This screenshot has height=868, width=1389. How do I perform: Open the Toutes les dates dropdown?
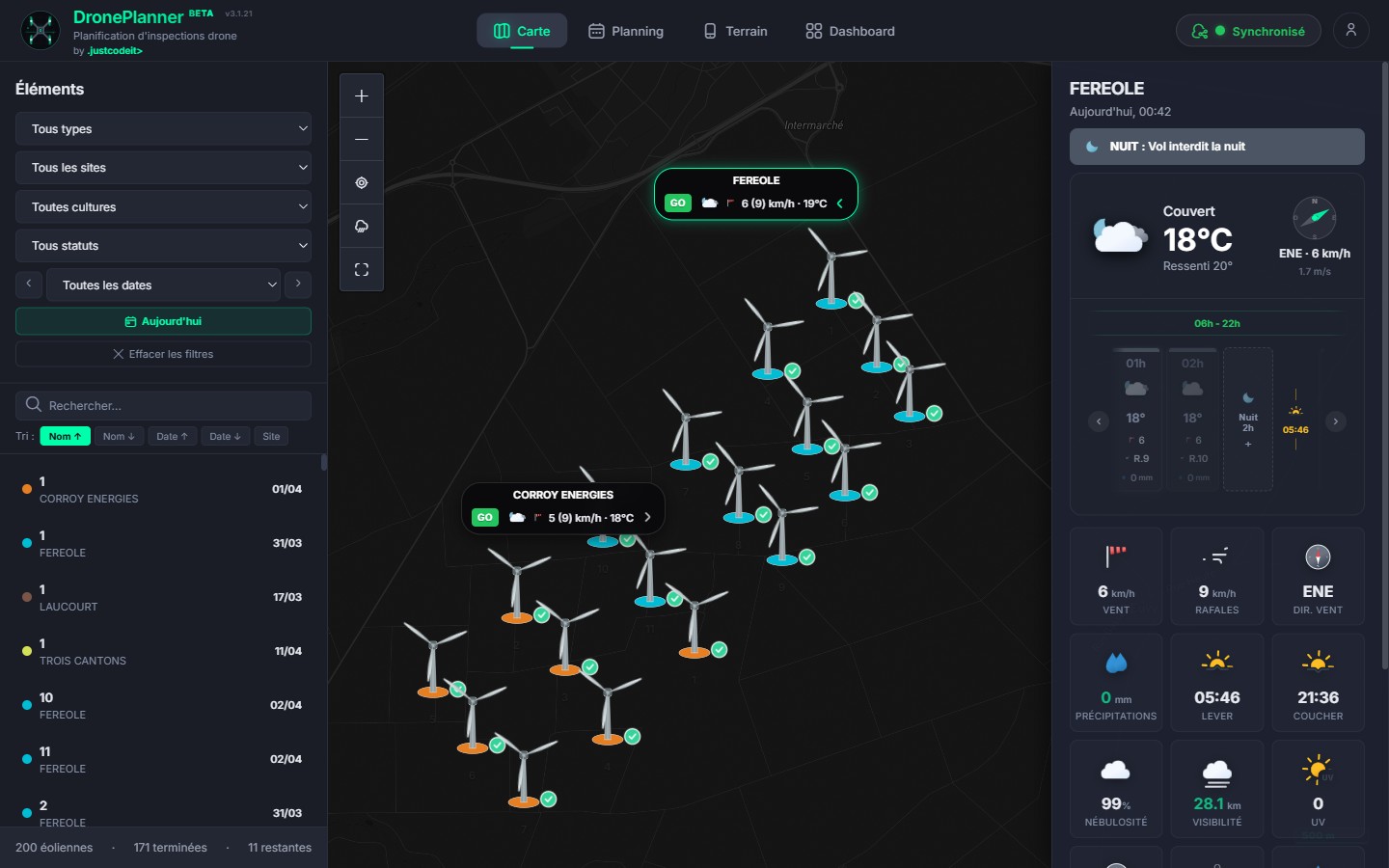coord(163,285)
